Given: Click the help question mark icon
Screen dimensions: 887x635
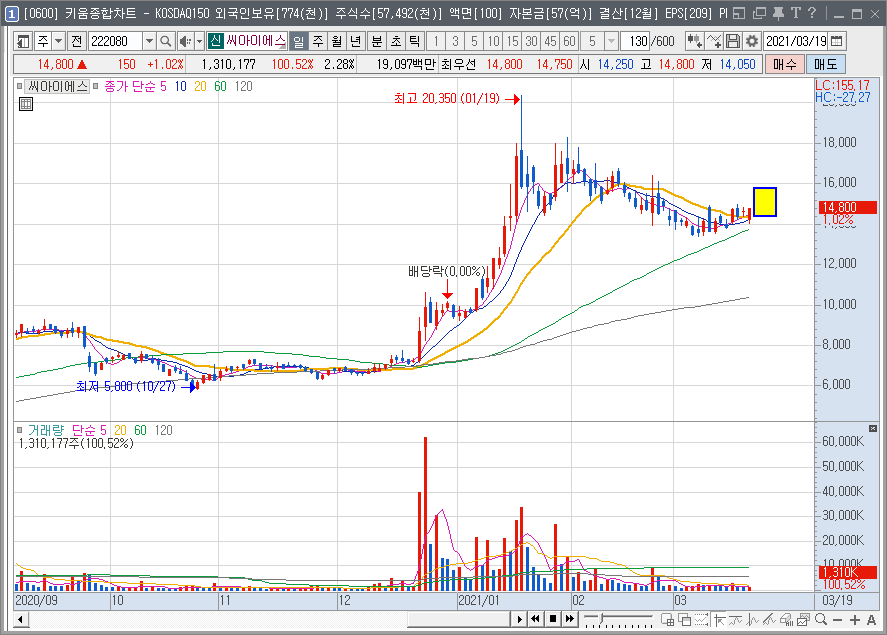Looking at the screenshot, I should tap(812, 13).
